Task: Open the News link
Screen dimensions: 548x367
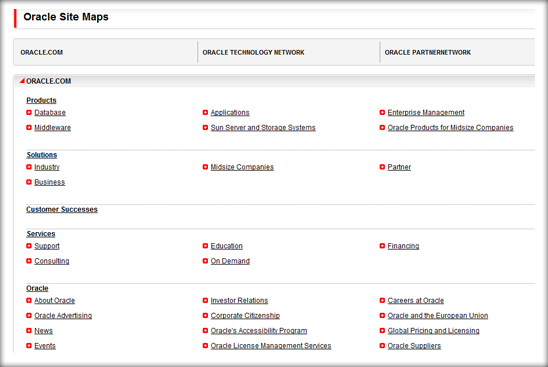Action: pyautogui.click(x=43, y=331)
